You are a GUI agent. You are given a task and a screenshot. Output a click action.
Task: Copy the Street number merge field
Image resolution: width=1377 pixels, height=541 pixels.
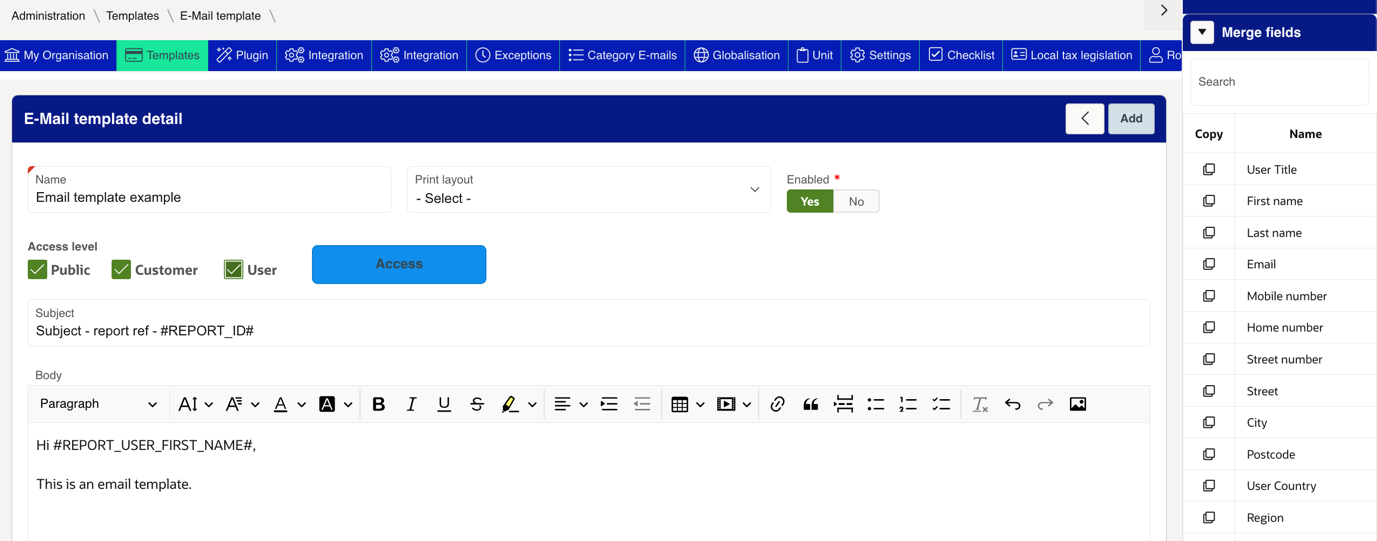(x=1209, y=359)
